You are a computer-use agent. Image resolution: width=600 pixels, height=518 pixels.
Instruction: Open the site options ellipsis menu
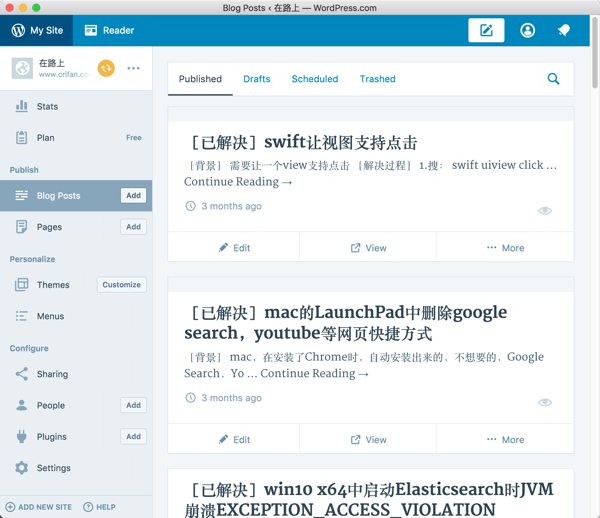133,68
